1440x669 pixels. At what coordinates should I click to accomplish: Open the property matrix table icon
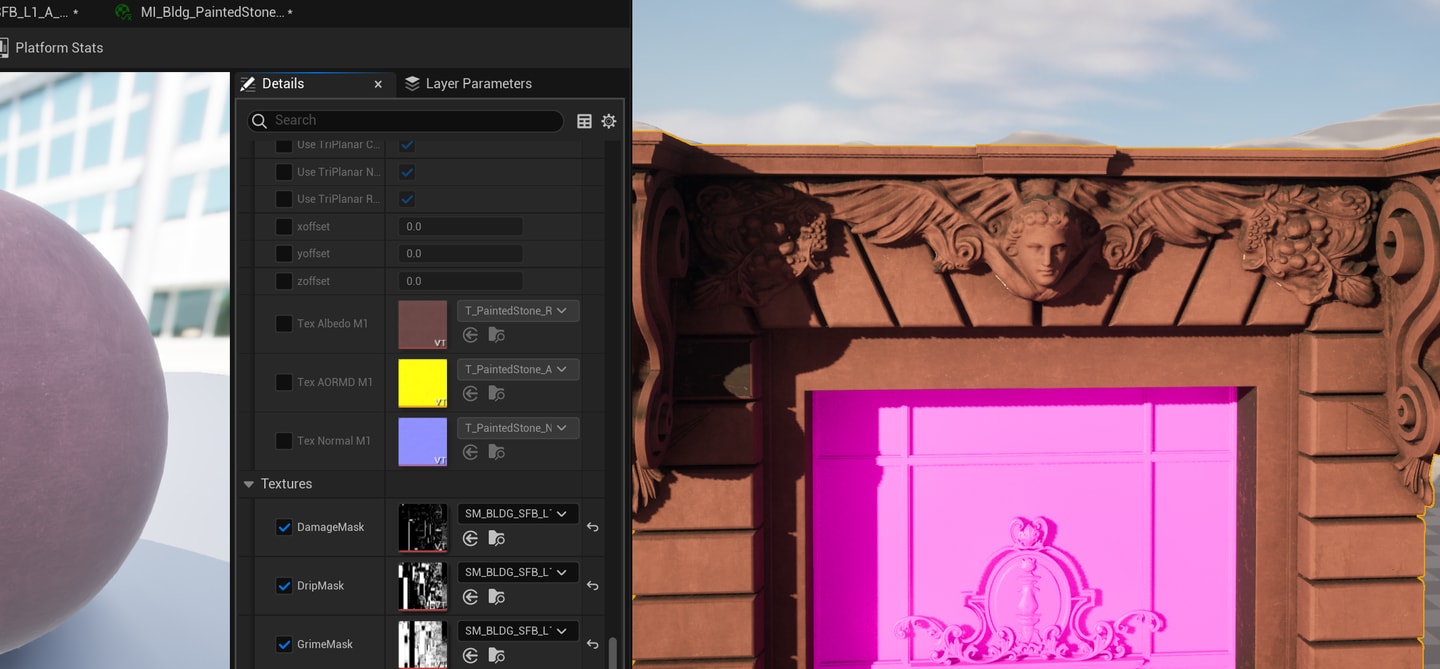[x=585, y=121]
